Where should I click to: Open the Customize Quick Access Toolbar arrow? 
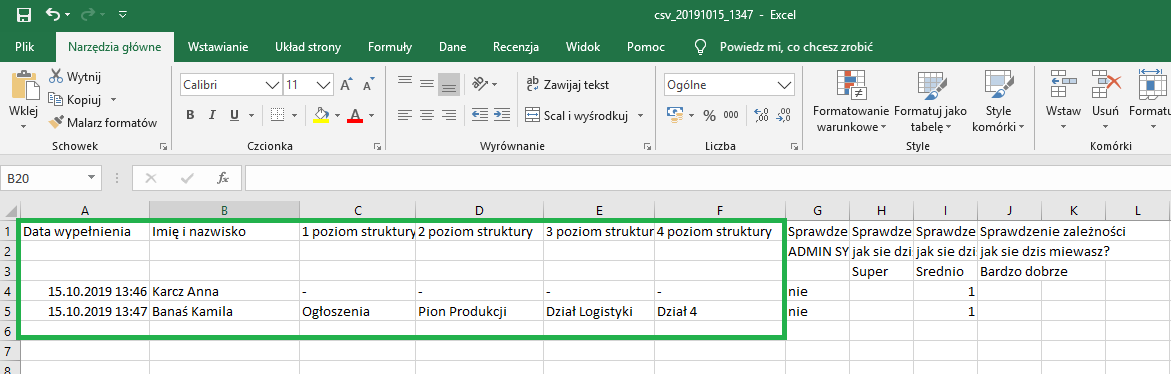point(122,14)
